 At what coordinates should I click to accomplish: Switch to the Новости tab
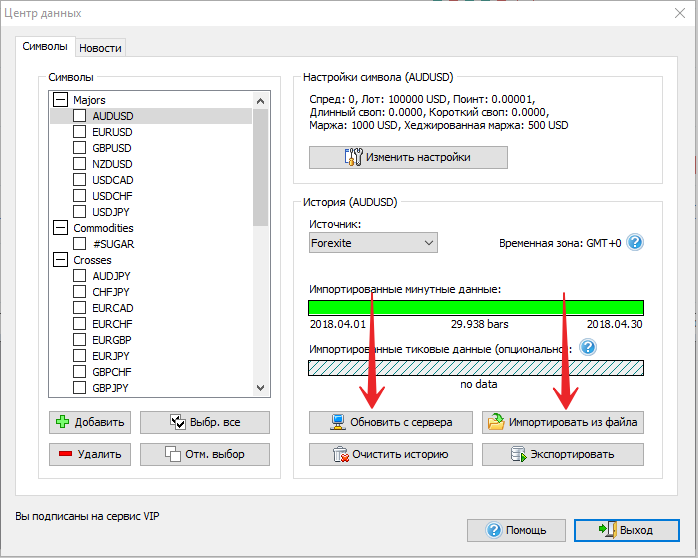[100, 47]
